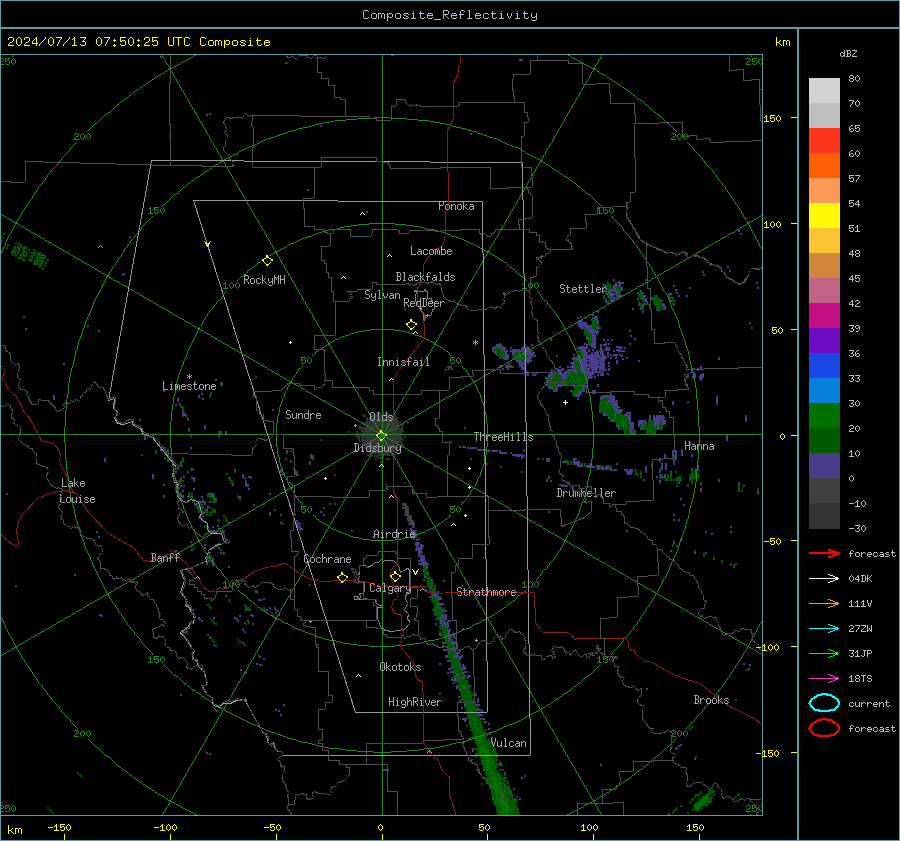
Task: Click the Calgary city label
Action: point(390,588)
